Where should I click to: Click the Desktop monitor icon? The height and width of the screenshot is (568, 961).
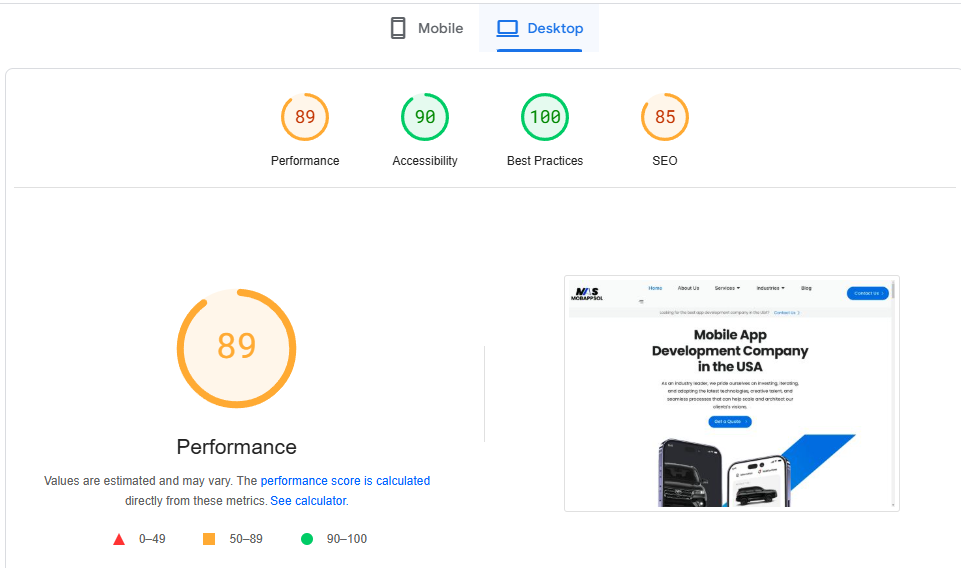point(508,28)
